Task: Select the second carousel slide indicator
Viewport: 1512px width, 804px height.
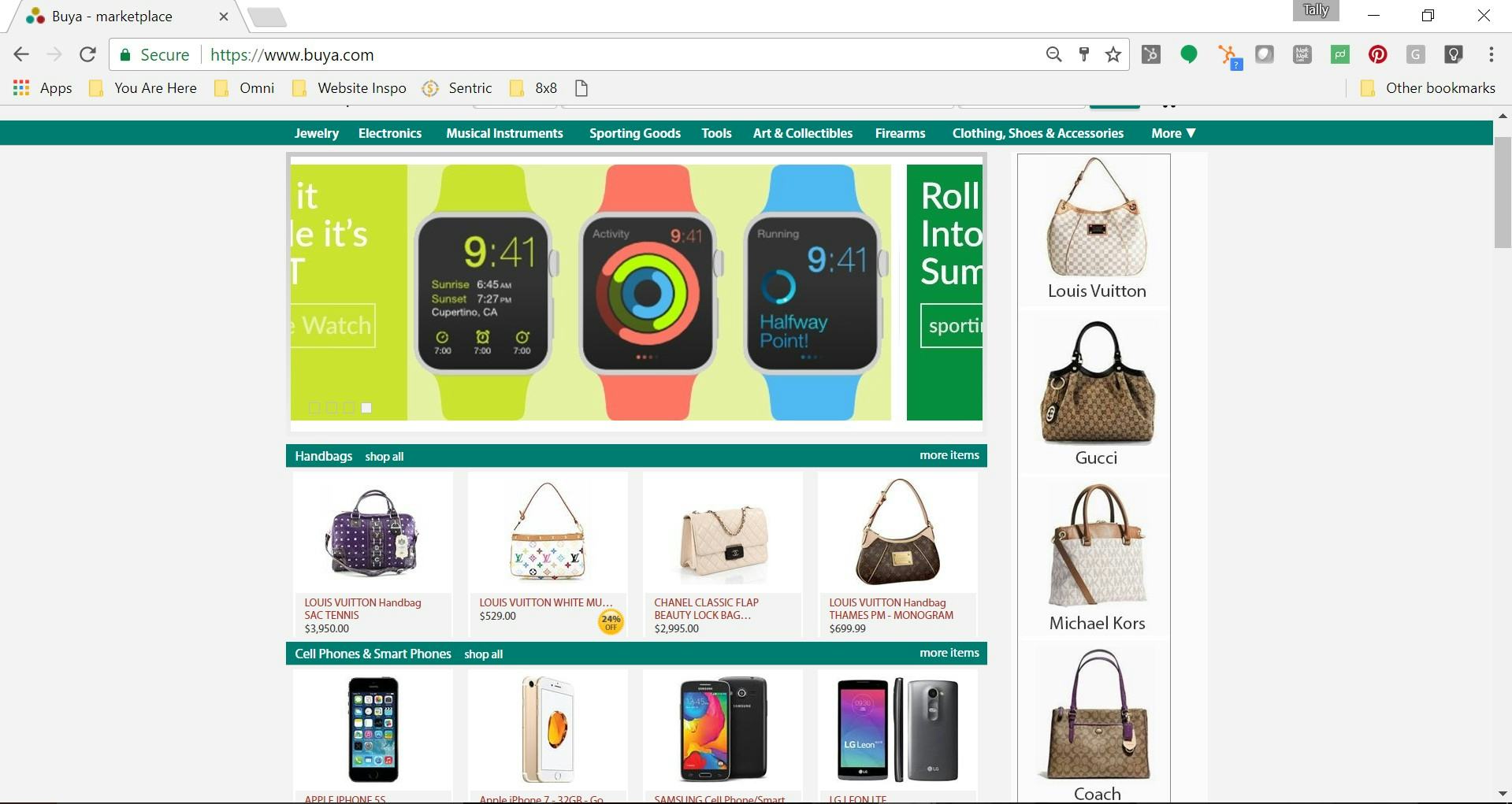Action: pos(332,408)
